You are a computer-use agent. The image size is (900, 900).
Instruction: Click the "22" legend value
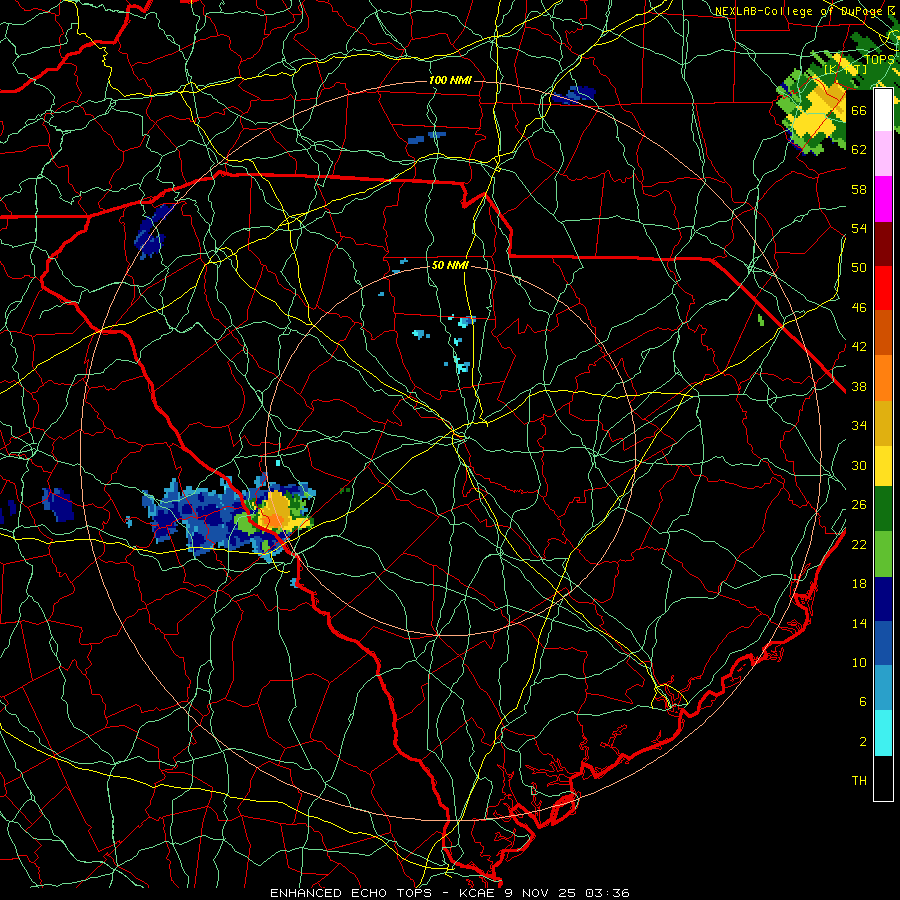[x=859, y=545]
